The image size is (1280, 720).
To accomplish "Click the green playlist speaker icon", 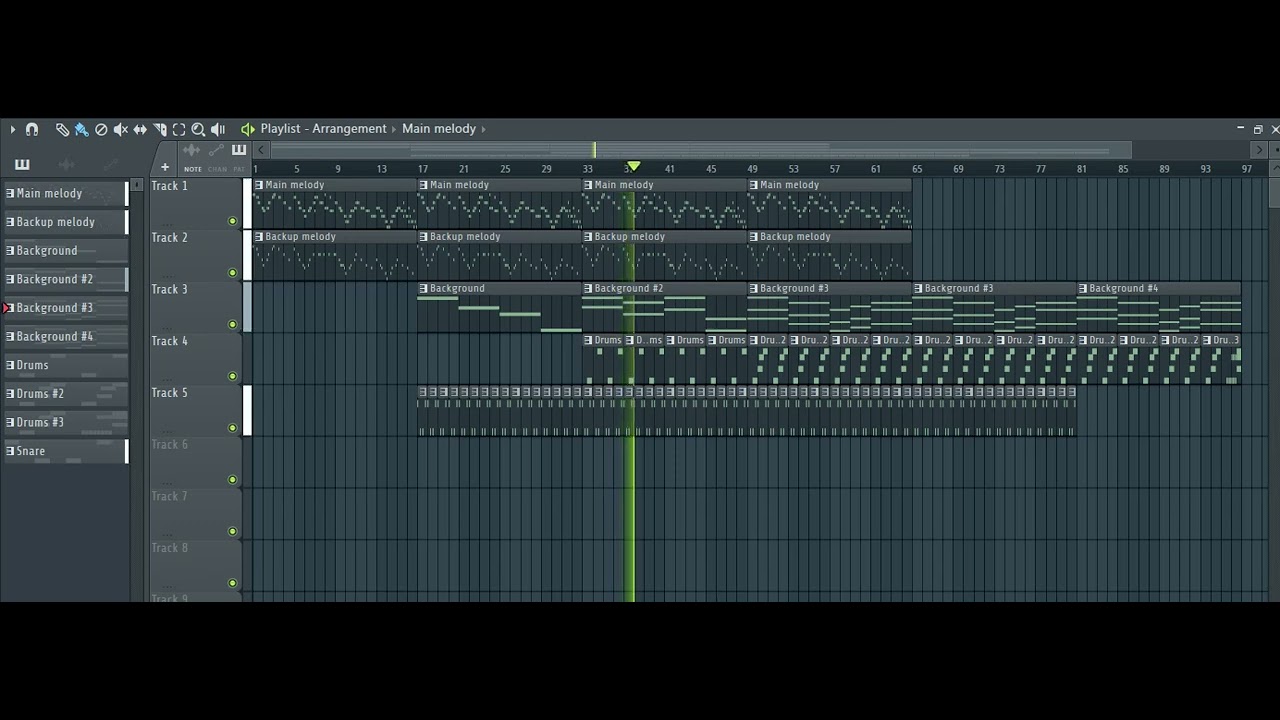I will click(x=247, y=129).
